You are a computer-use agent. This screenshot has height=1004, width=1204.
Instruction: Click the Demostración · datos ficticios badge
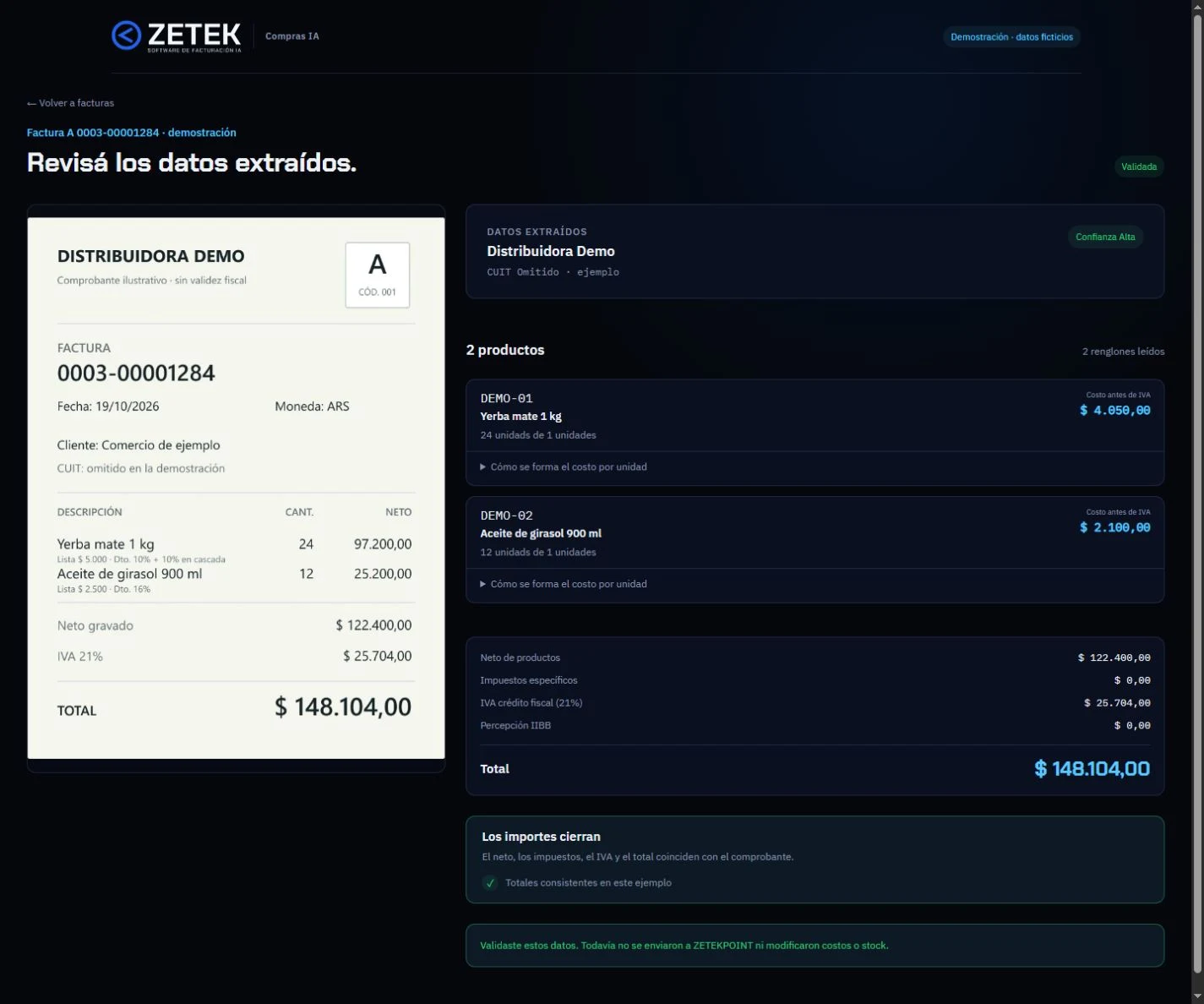click(1011, 37)
